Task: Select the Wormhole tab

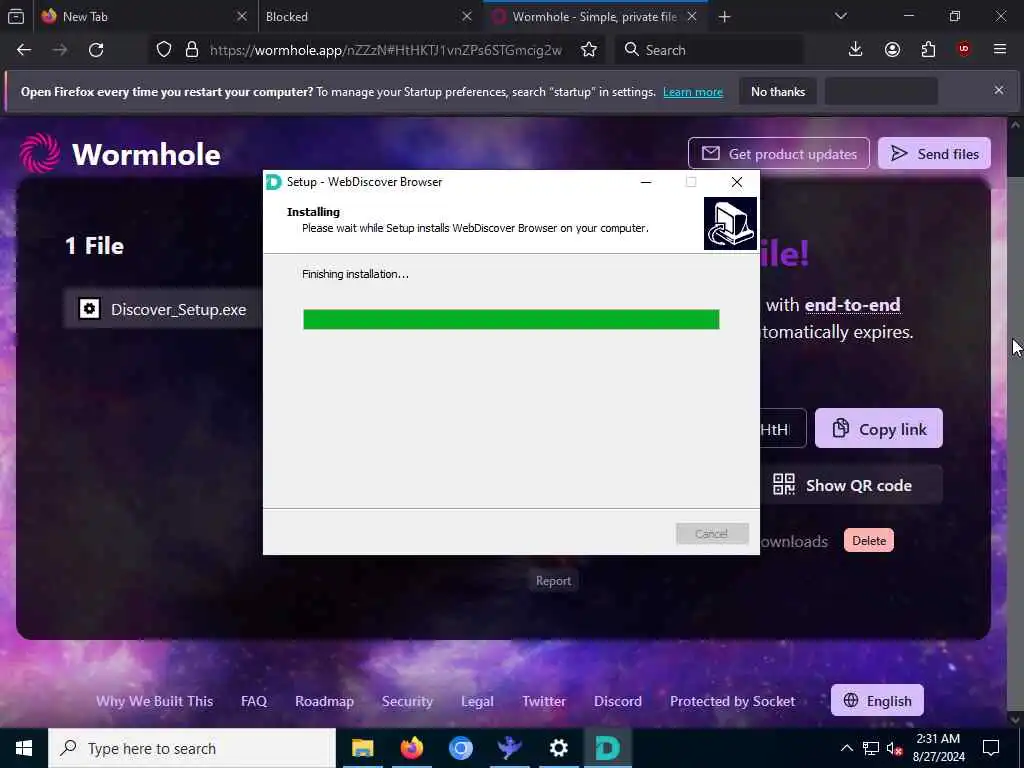Action: pos(594,17)
